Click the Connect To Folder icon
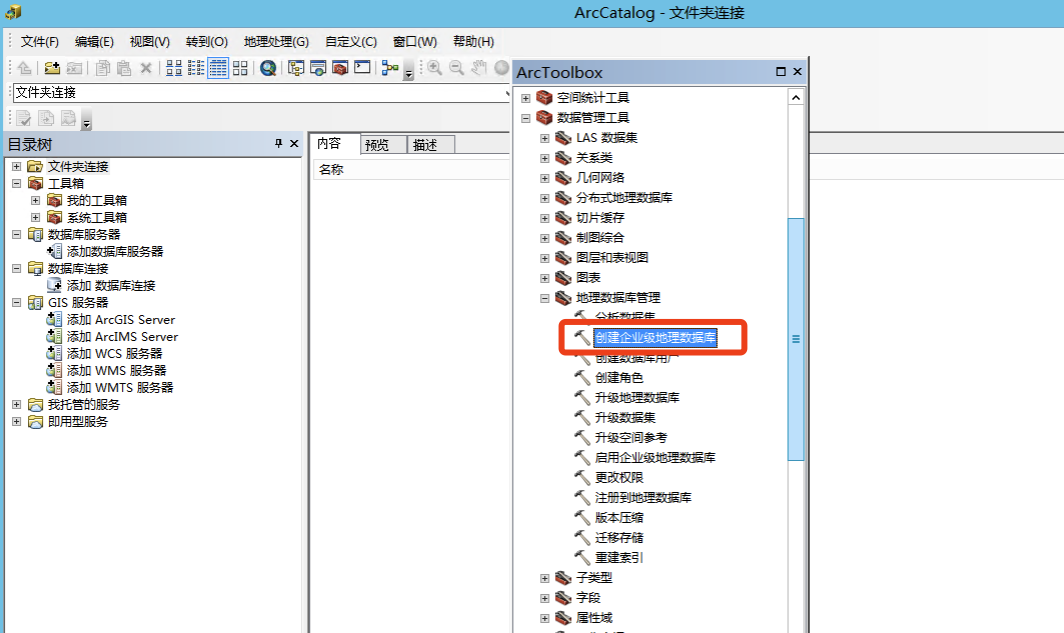1064x633 pixels. coord(52,68)
